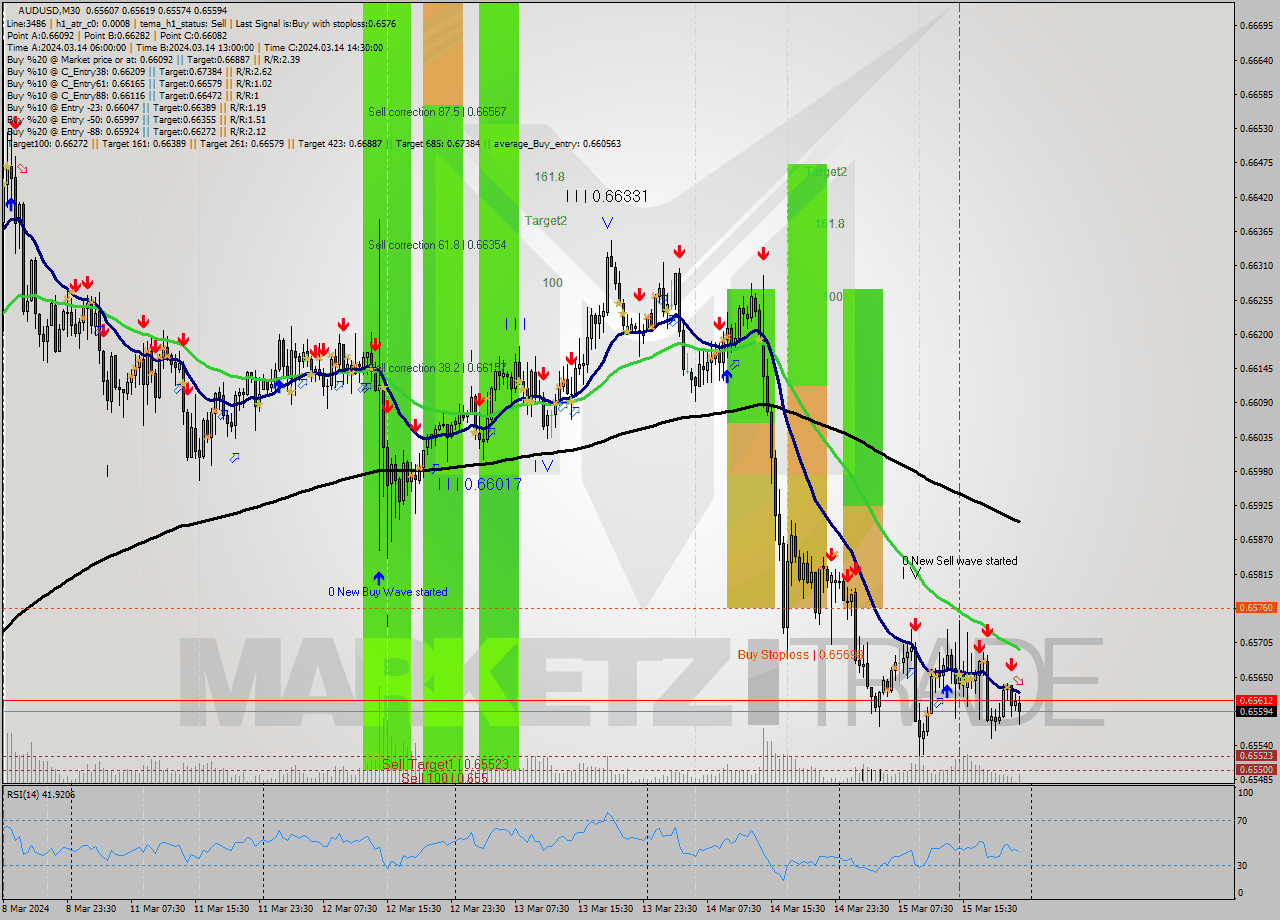Viewport: 1280px width, 920px height.
Task: Click the 'RSI(14) 41.9206' indicator label
Action: tap(41, 794)
